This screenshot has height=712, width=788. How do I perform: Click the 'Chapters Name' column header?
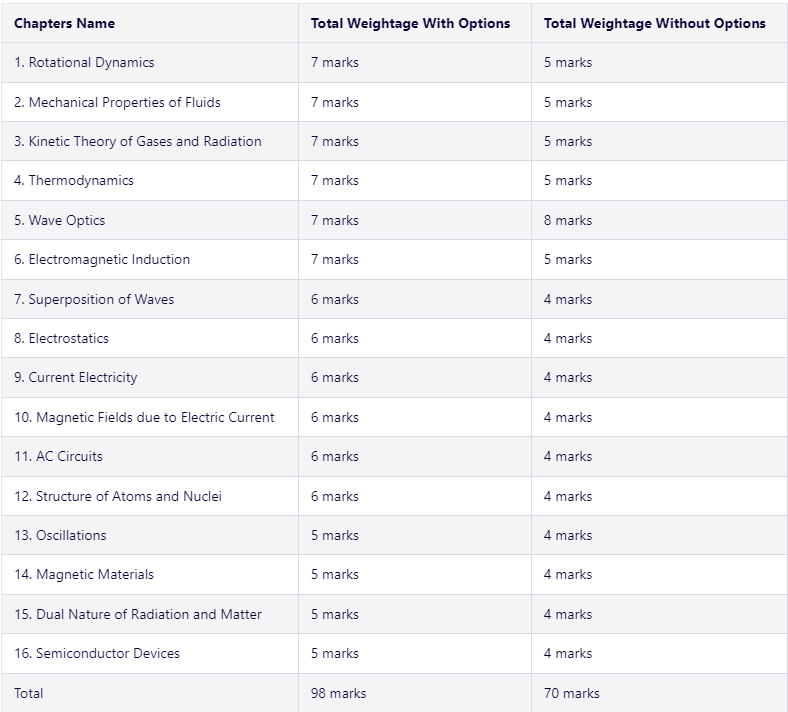tap(64, 23)
